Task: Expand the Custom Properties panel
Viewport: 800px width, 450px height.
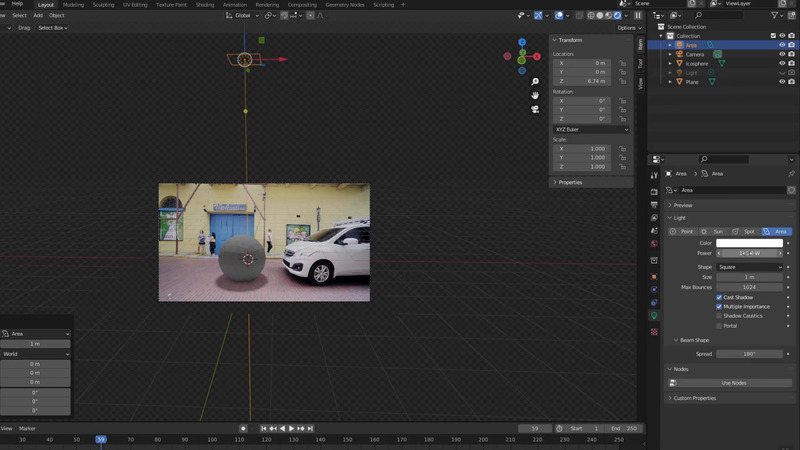Action: pyautogui.click(x=694, y=398)
